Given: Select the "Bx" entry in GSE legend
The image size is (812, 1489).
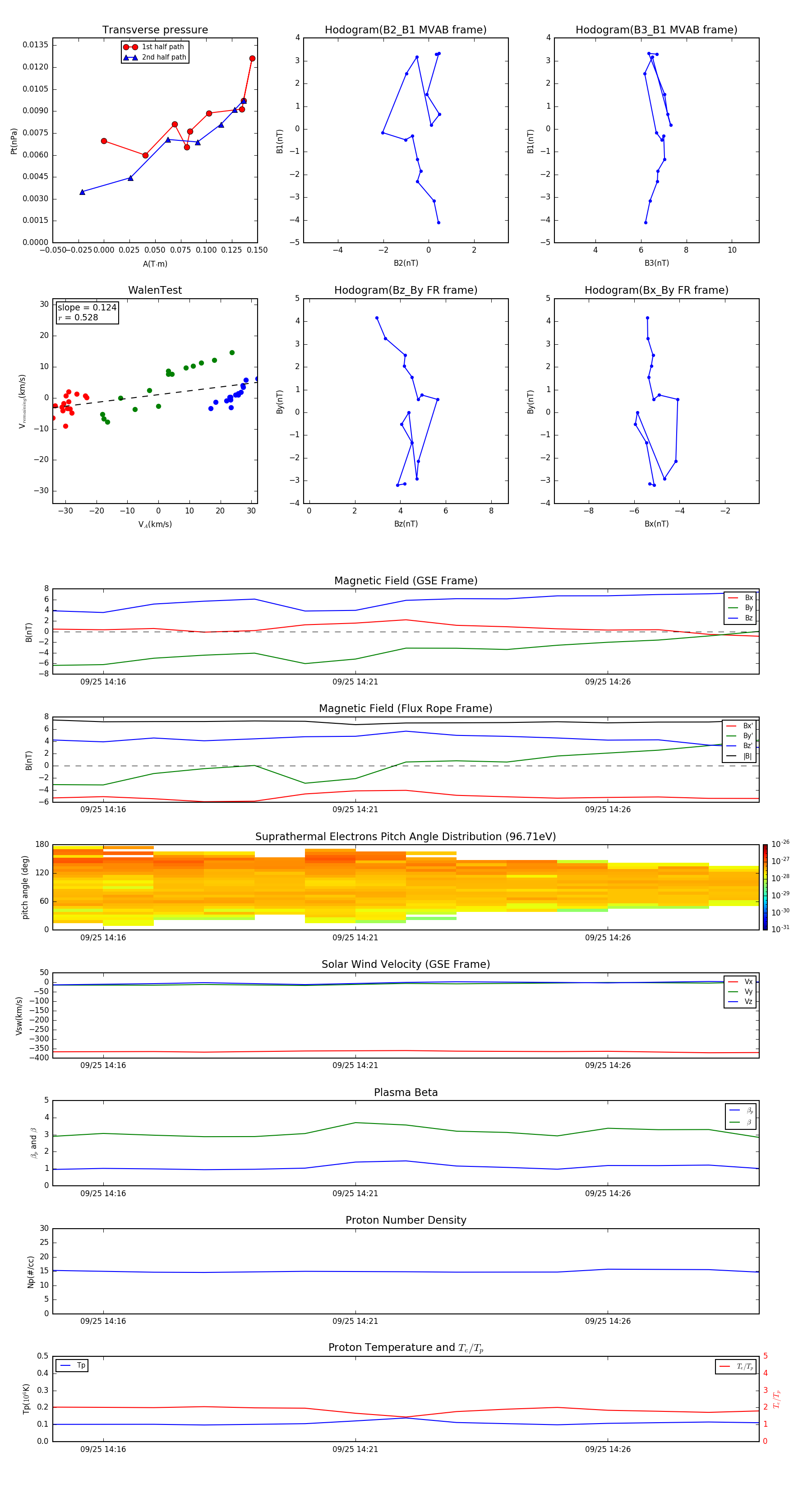Looking at the screenshot, I should (x=740, y=598).
